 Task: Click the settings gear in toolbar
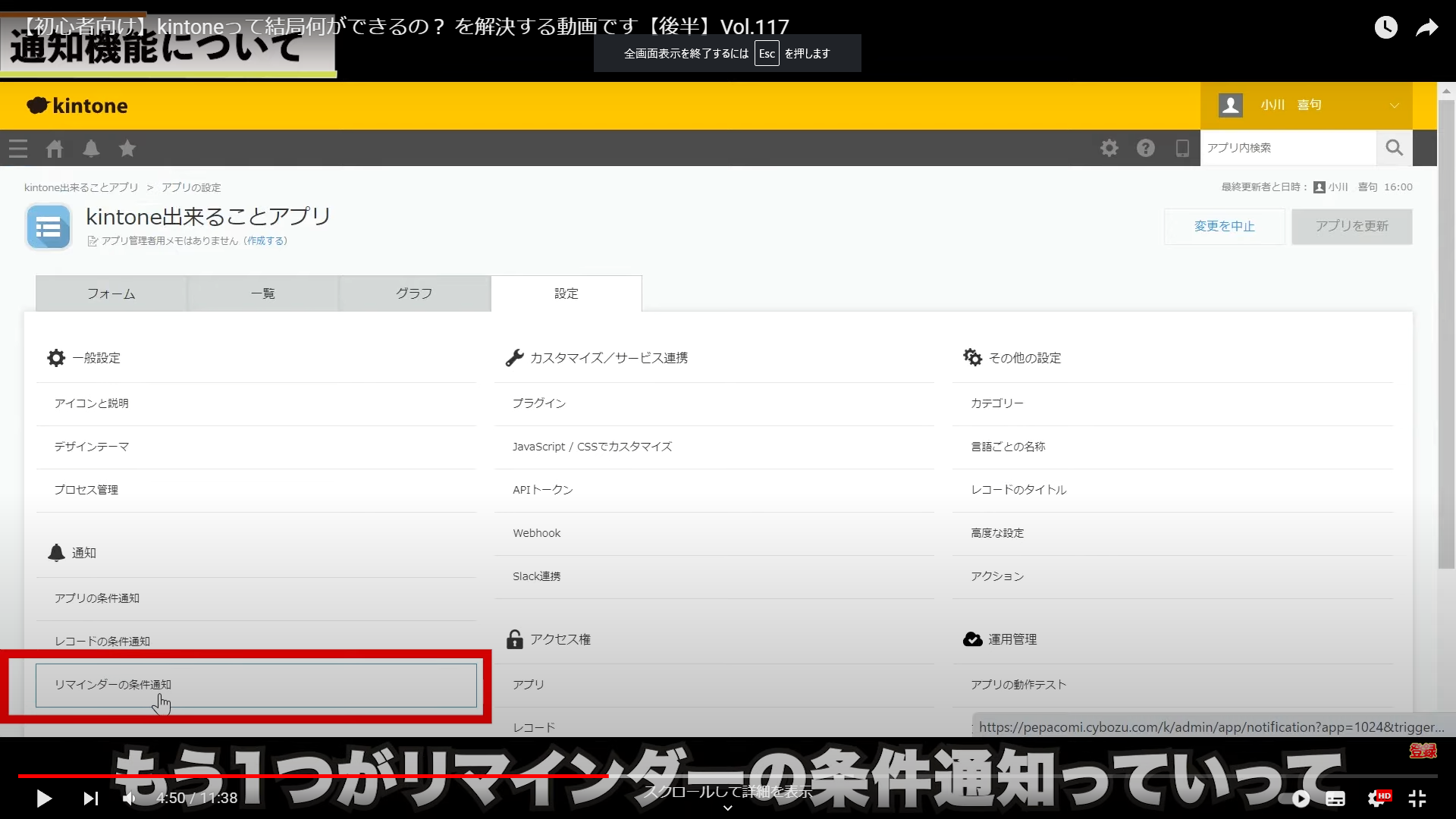click(1109, 148)
